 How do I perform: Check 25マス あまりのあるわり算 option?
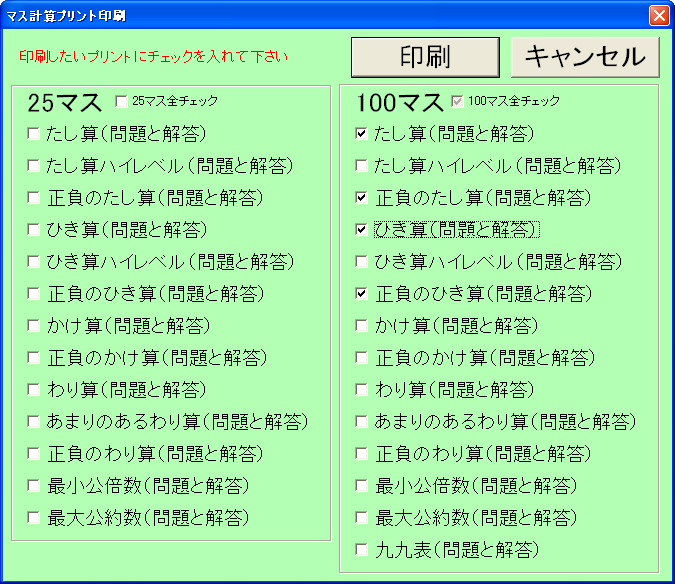pyautogui.click(x=34, y=422)
